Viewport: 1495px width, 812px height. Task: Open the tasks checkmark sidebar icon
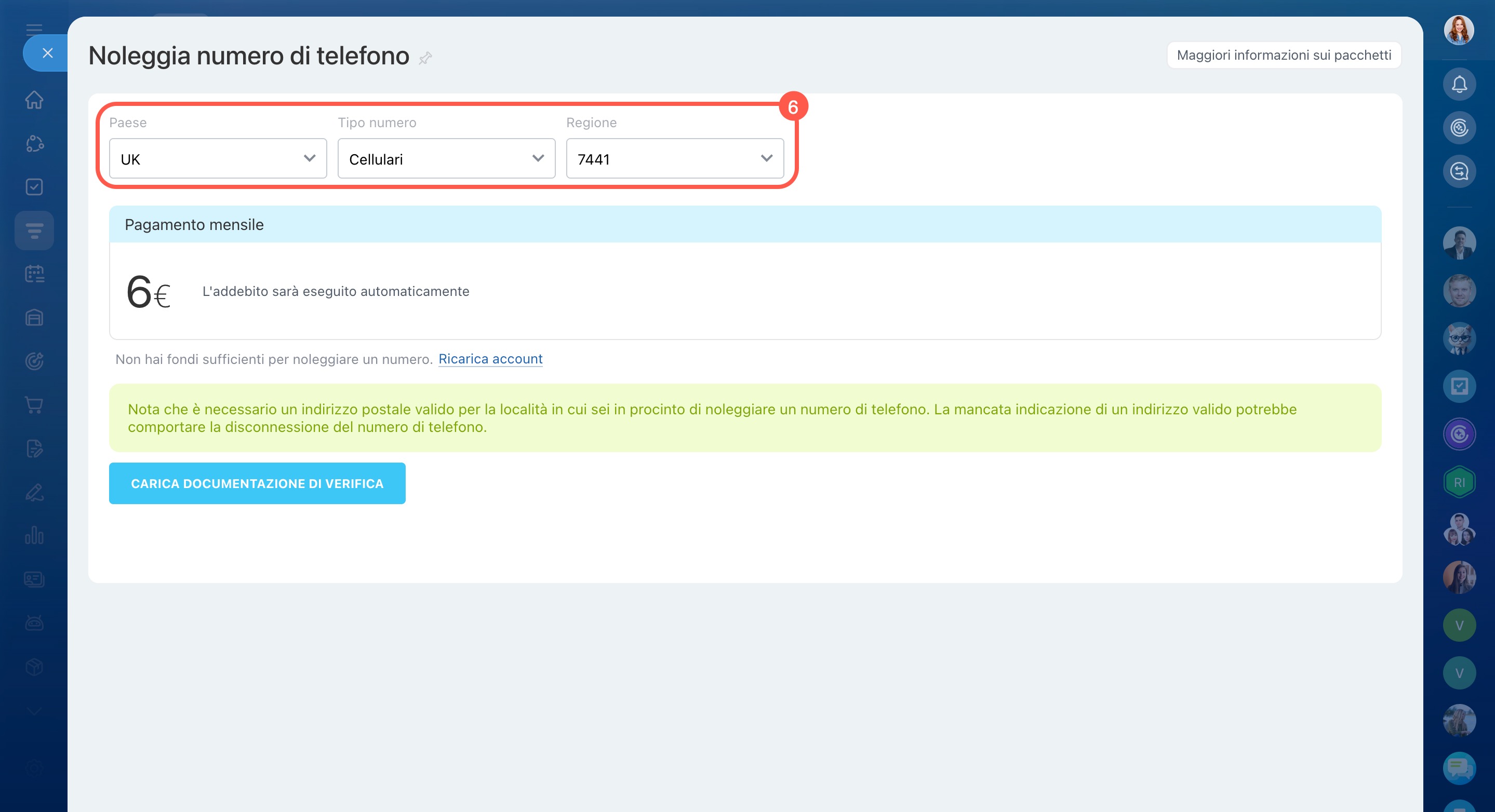point(34,187)
